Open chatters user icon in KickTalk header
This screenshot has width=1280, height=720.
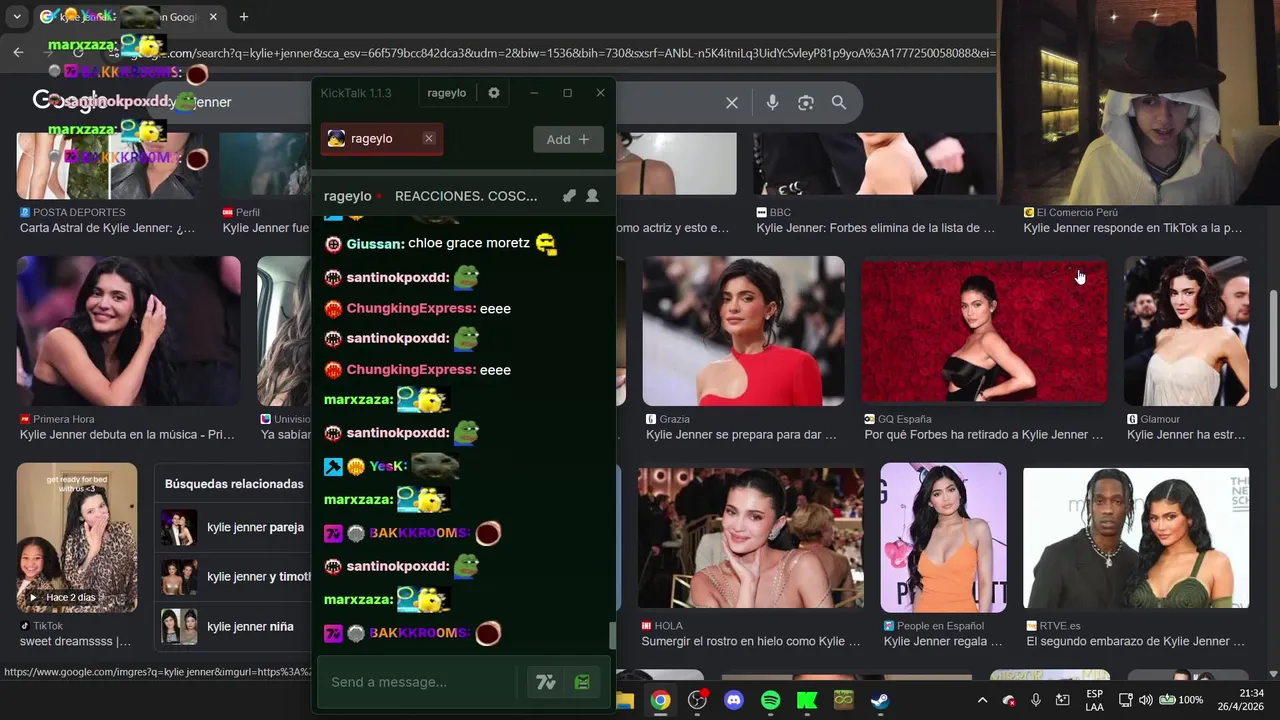pos(592,196)
